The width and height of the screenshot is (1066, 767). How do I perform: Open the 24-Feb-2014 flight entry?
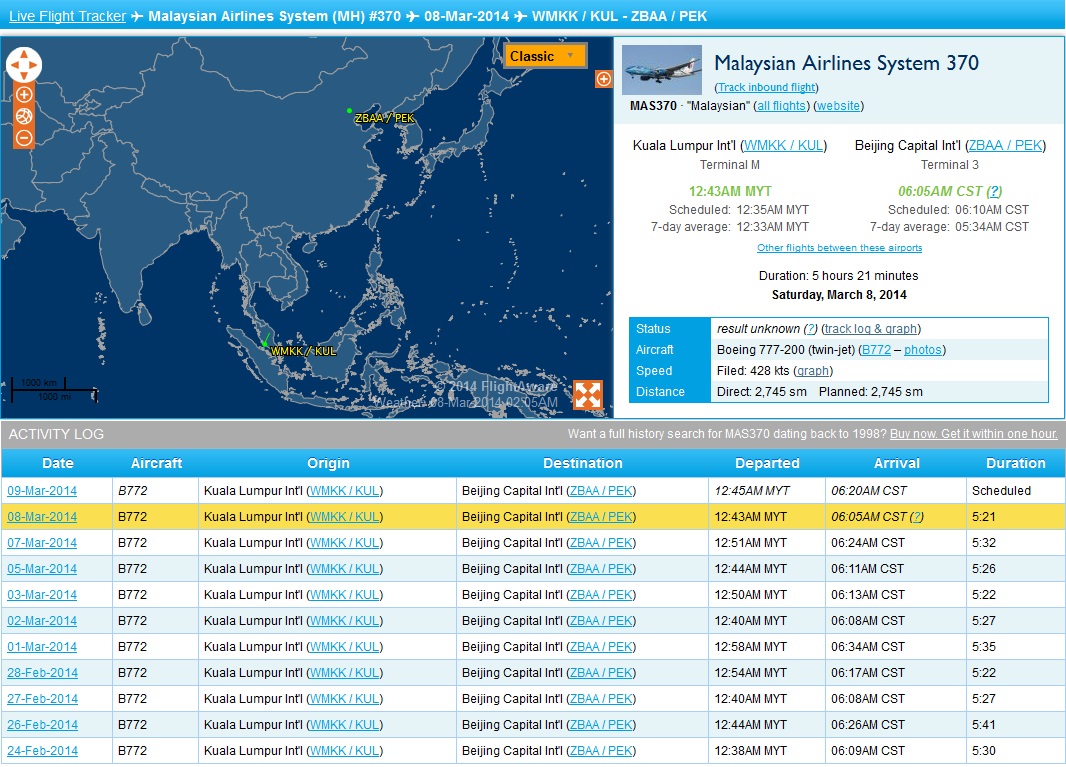click(42, 751)
